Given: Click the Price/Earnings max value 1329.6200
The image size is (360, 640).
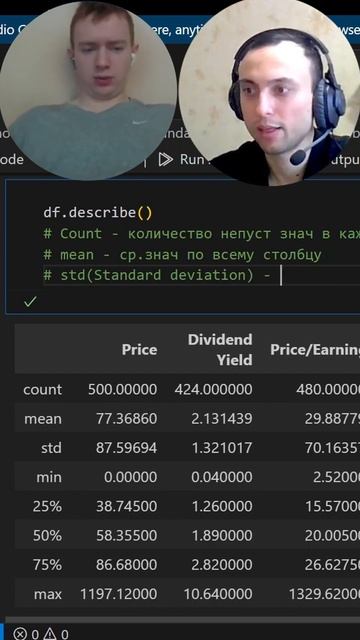Looking at the screenshot, I should [324, 594].
